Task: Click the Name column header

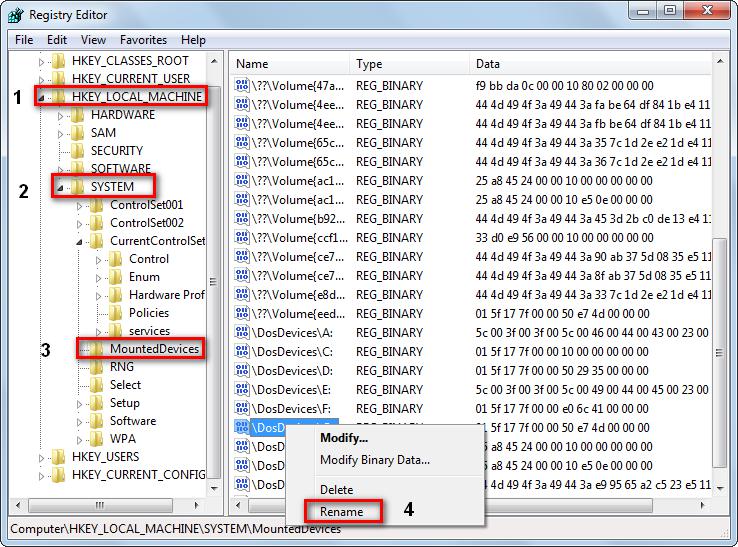Action: click(290, 64)
